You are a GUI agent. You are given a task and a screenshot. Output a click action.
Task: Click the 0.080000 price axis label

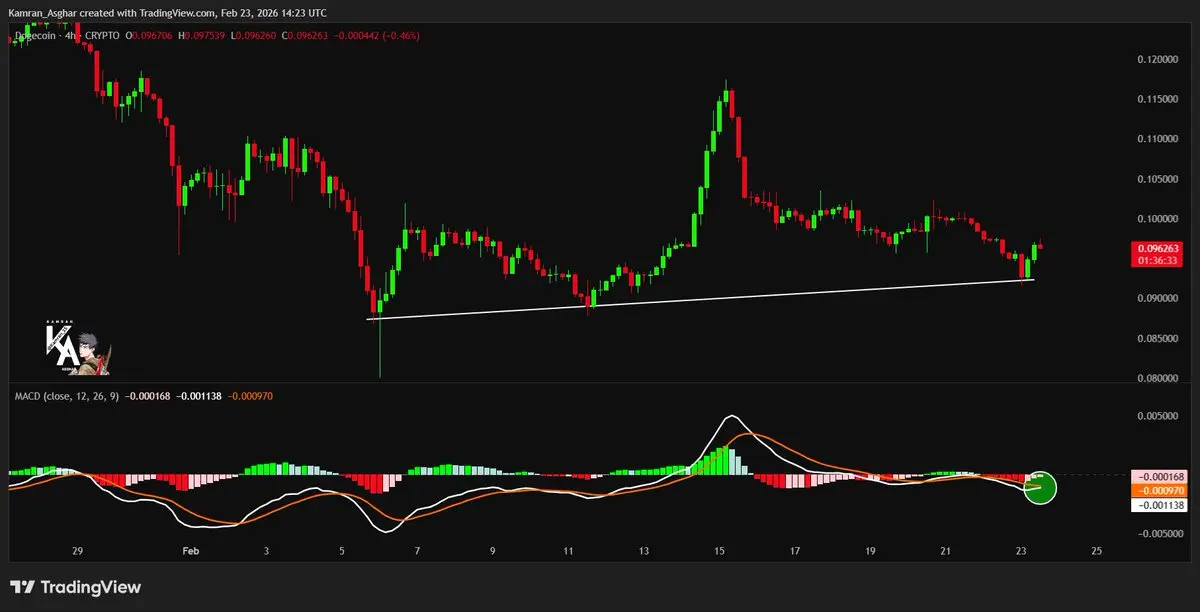point(1158,378)
